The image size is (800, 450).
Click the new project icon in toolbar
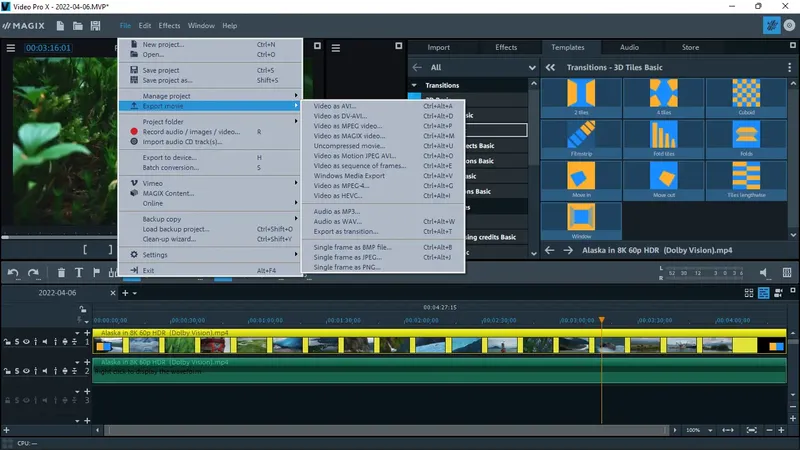click(x=60, y=26)
